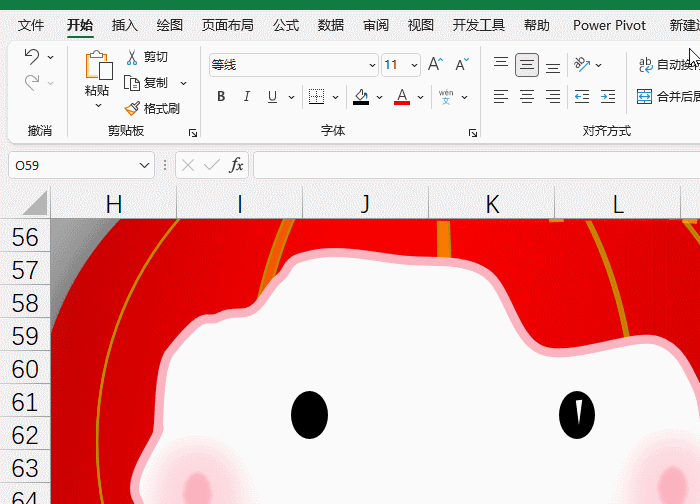Click the cancel entry X icon
This screenshot has height=504, width=700.
(188, 166)
